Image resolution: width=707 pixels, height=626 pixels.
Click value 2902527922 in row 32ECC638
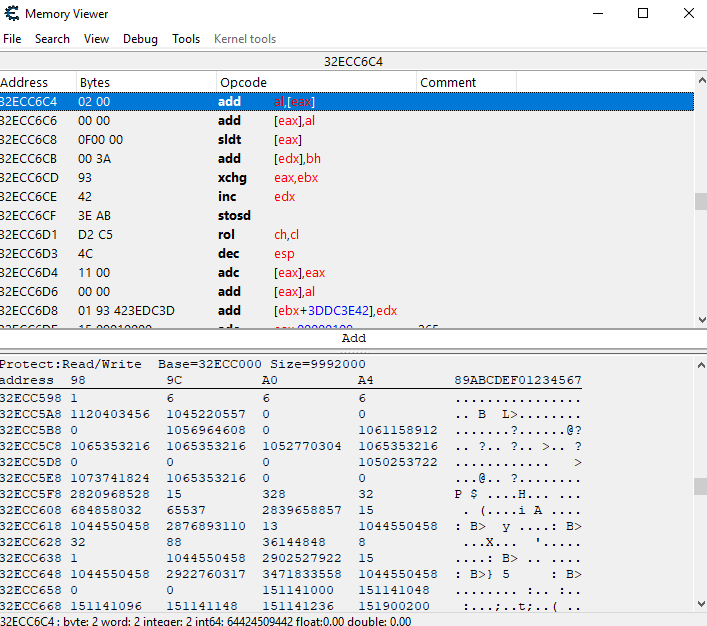pos(302,558)
